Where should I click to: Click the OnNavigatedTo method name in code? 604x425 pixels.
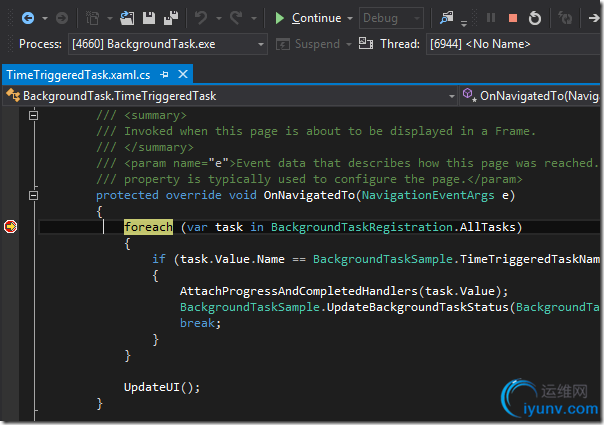pyautogui.click(x=309, y=195)
